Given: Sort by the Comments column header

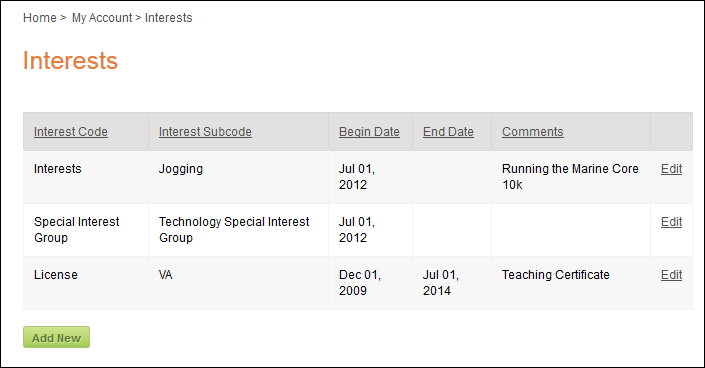Looking at the screenshot, I should (x=532, y=132).
